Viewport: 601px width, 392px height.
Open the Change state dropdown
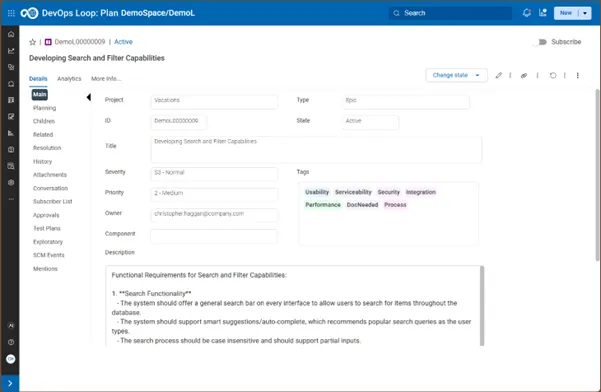pyautogui.click(x=456, y=75)
